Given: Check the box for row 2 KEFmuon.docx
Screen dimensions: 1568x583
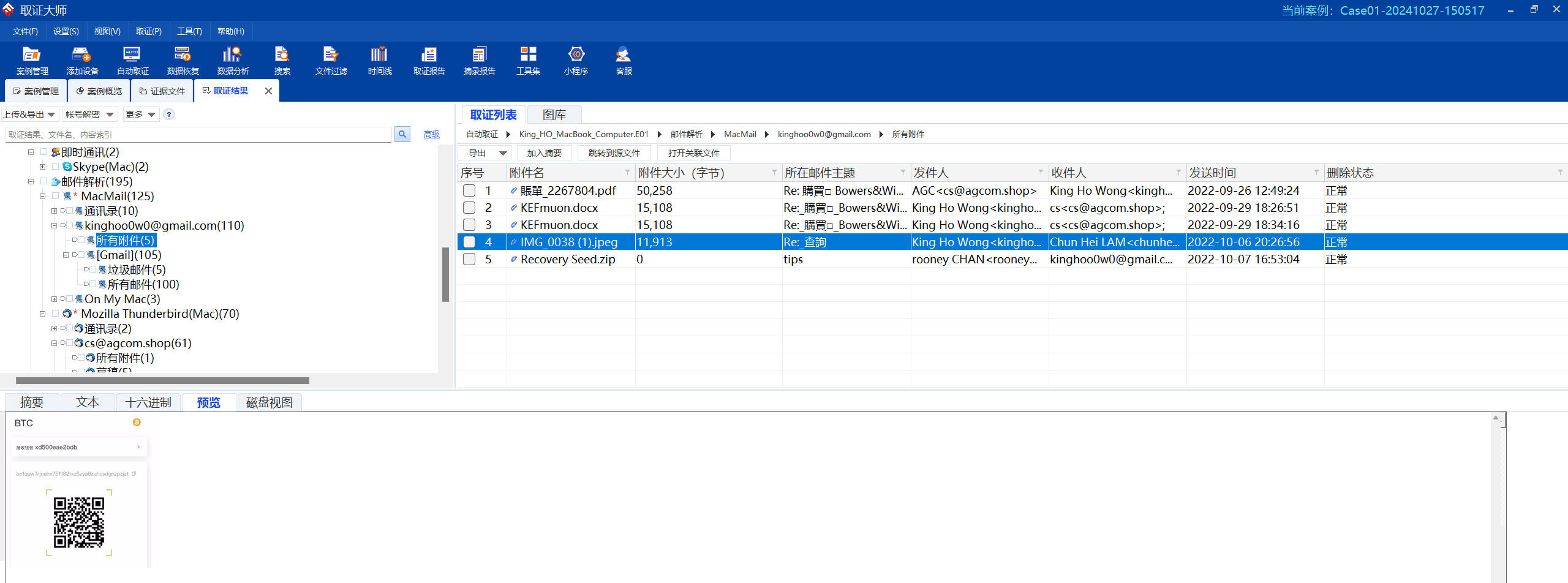Looking at the screenshot, I should [469, 208].
